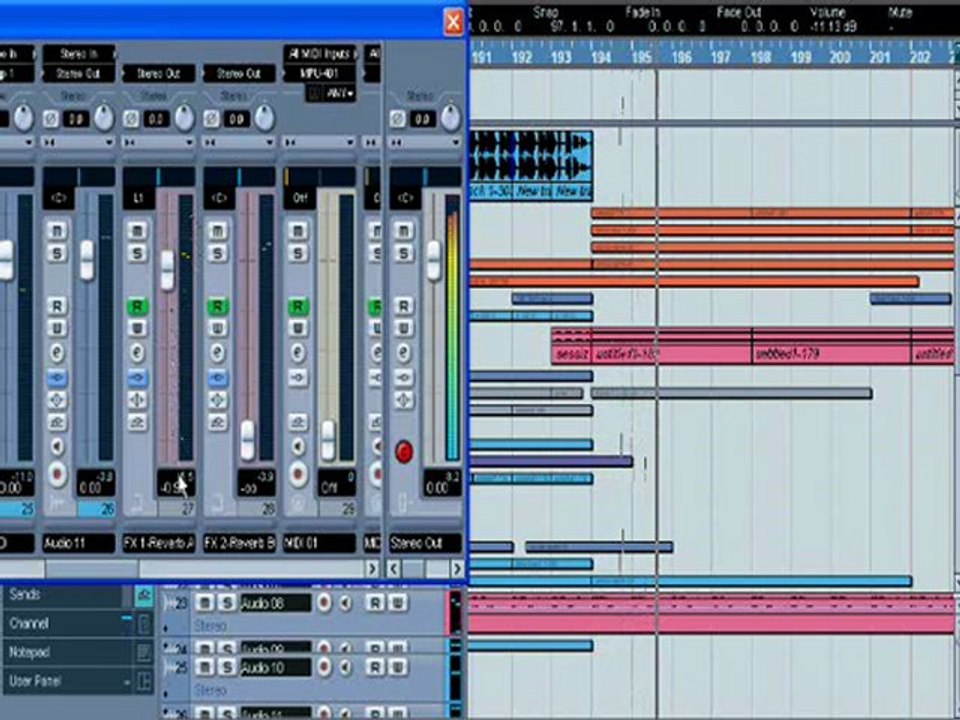Solo the FX 1-Reverb A channel
The height and width of the screenshot is (720, 960).
(137, 253)
